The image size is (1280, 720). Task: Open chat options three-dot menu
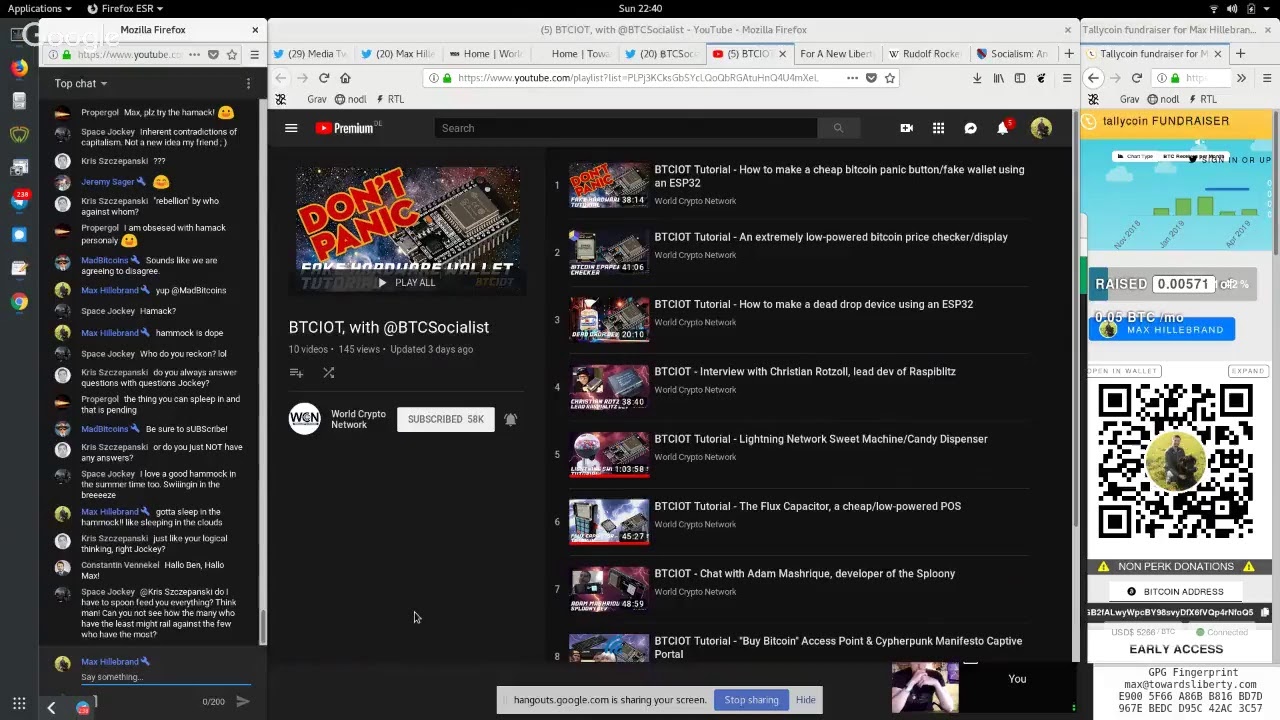pos(248,84)
